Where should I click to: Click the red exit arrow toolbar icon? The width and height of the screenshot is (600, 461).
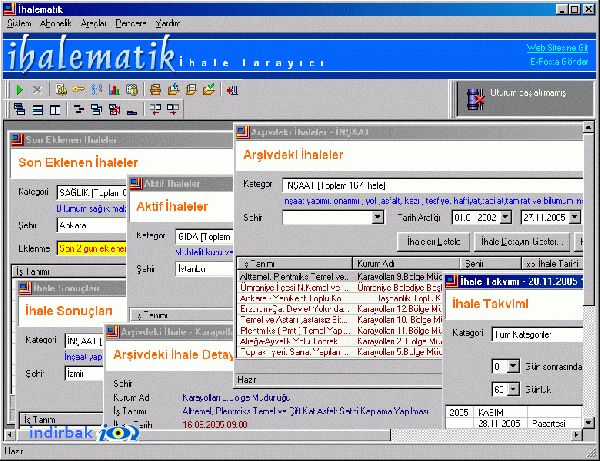click(x=232, y=90)
